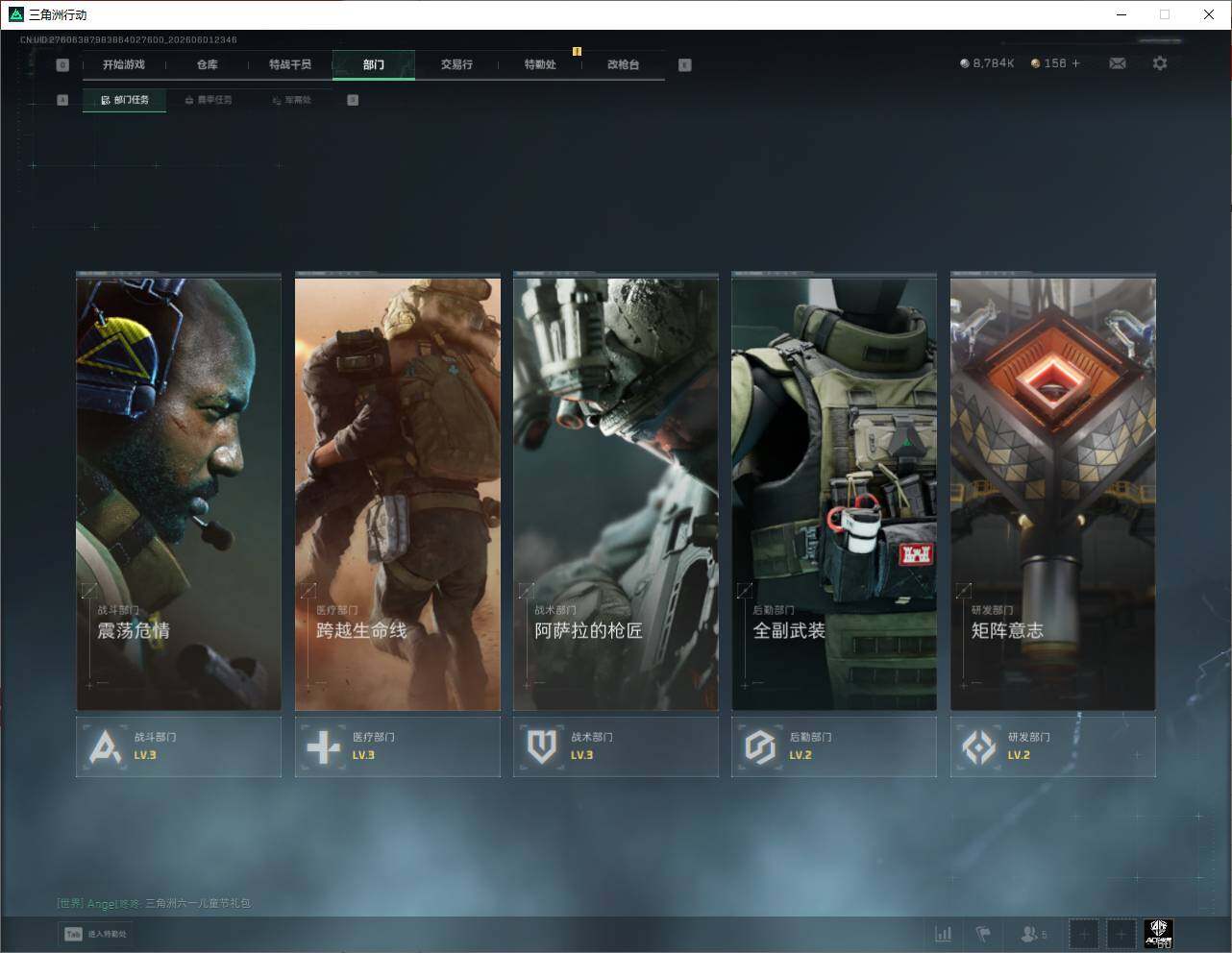Click the E key hint after 改枪台
The image size is (1232, 953).
pyautogui.click(x=685, y=65)
